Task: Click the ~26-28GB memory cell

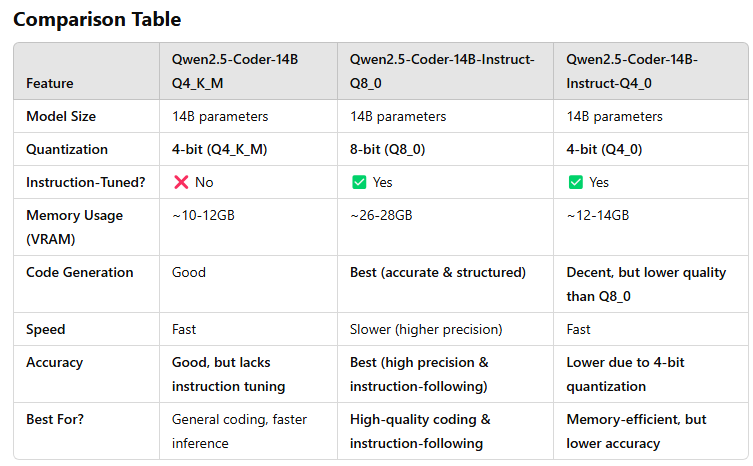Action: pyautogui.click(x=381, y=215)
